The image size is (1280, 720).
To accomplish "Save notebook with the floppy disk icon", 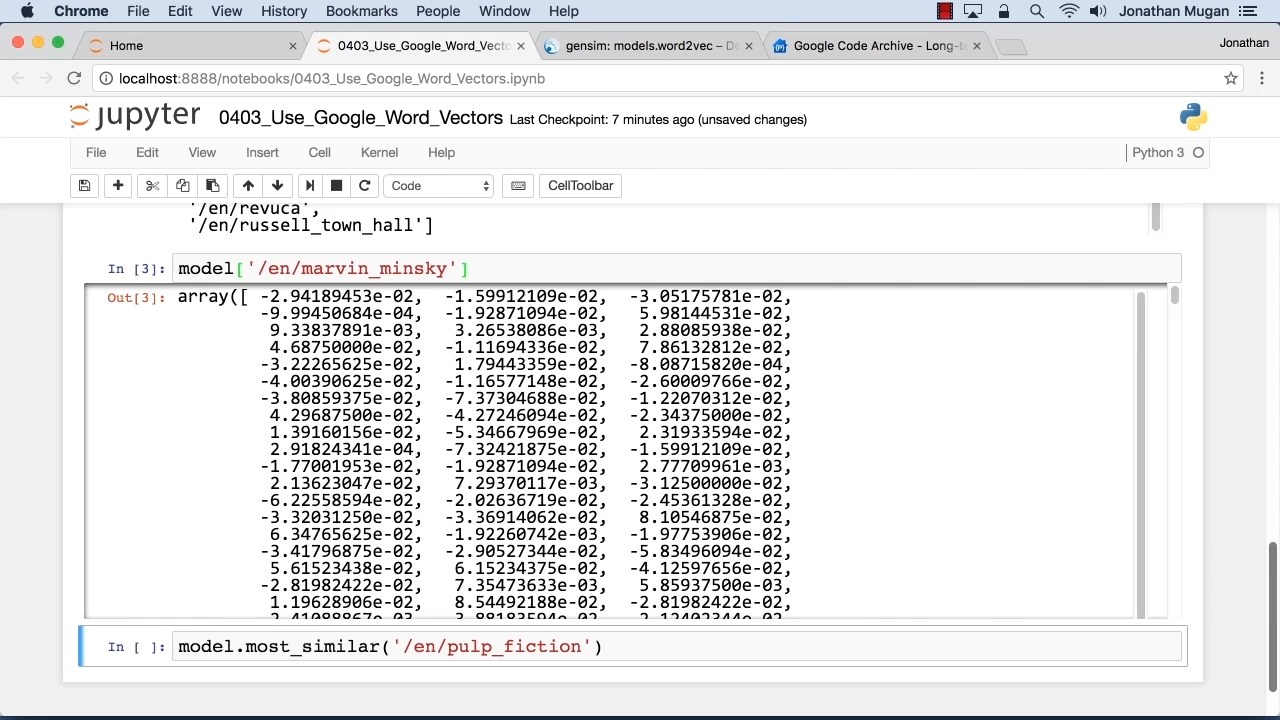I will coord(85,185).
